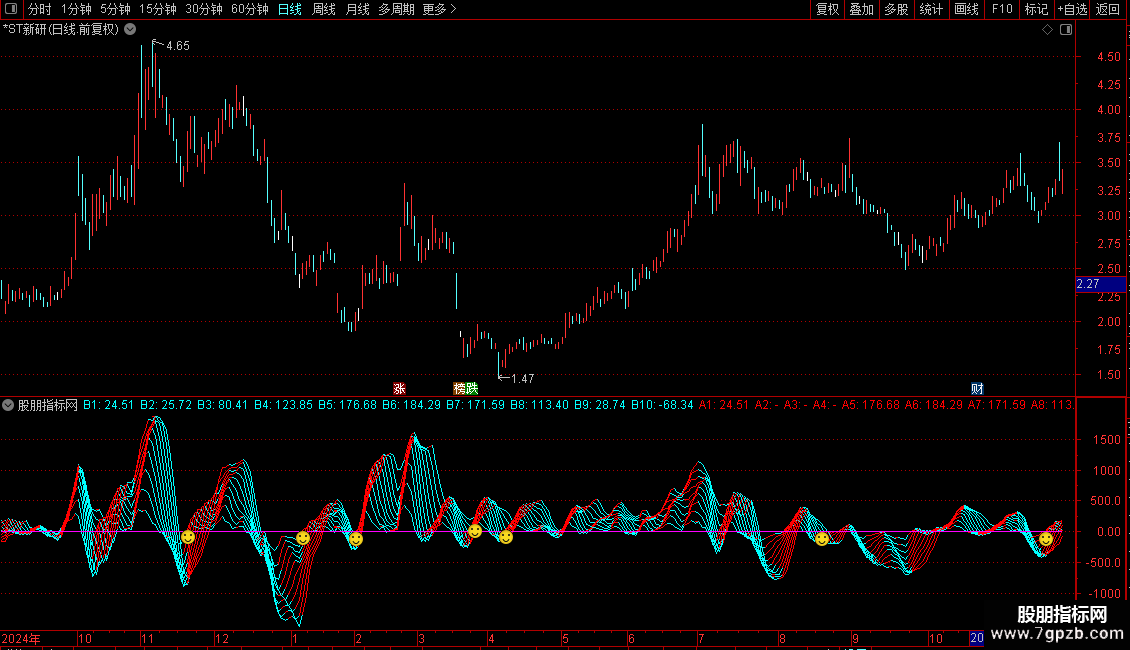Click the smiley signal in early April
1130x650 pixels.
click(x=506, y=537)
